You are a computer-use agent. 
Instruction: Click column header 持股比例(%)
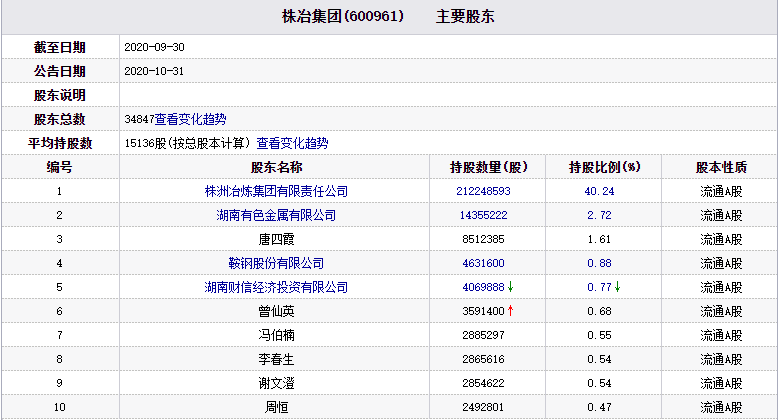click(604, 167)
